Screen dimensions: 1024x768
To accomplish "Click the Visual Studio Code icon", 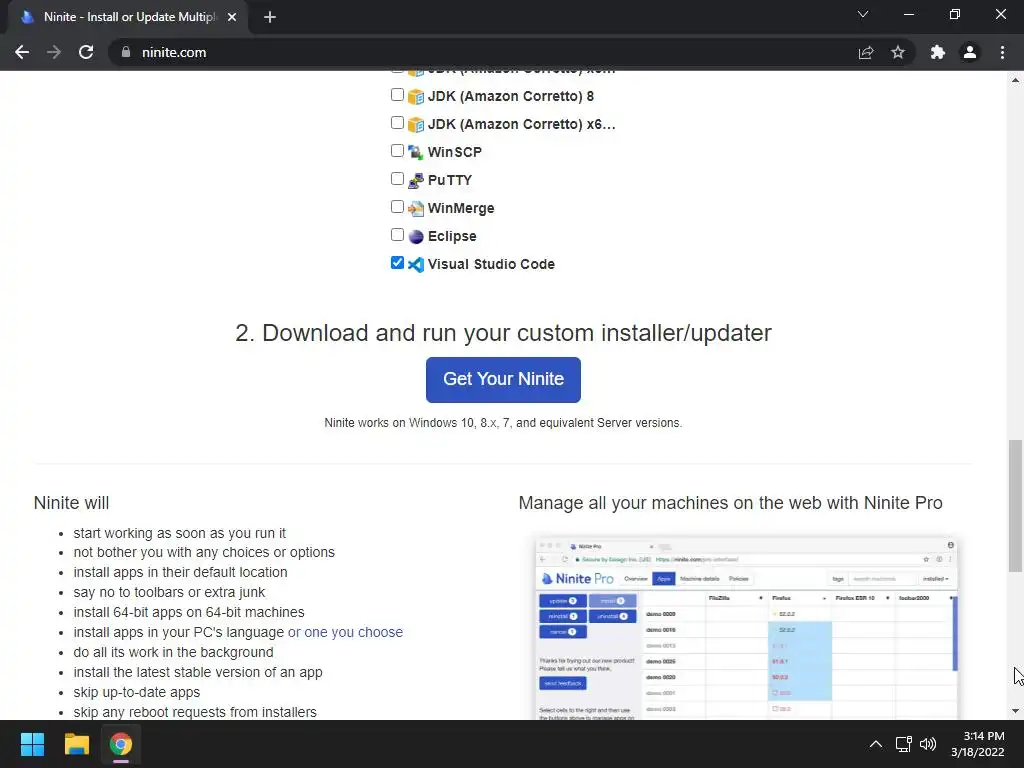I will coord(416,264).
